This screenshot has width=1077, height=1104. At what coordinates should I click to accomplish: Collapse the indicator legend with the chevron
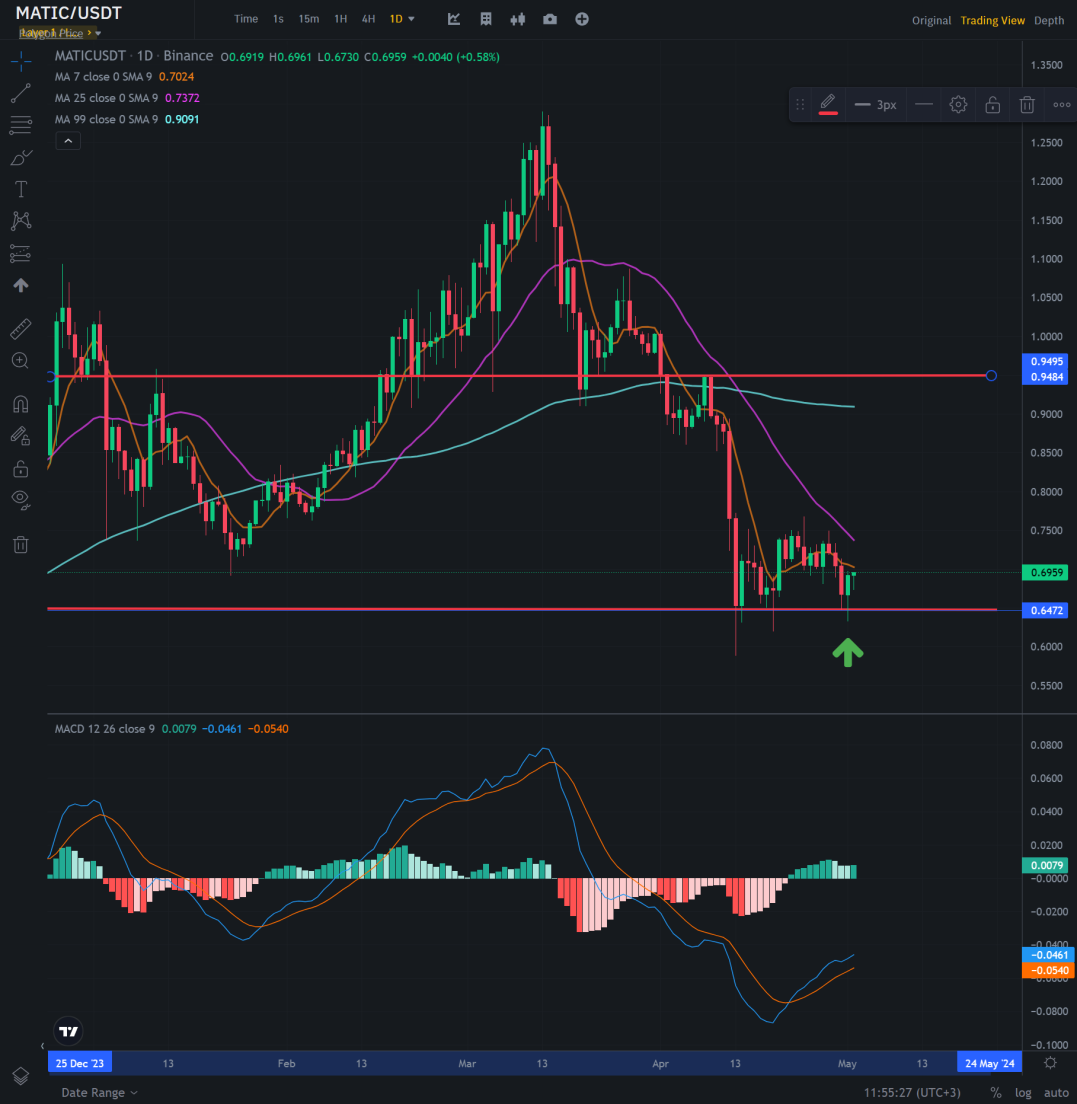67,140
